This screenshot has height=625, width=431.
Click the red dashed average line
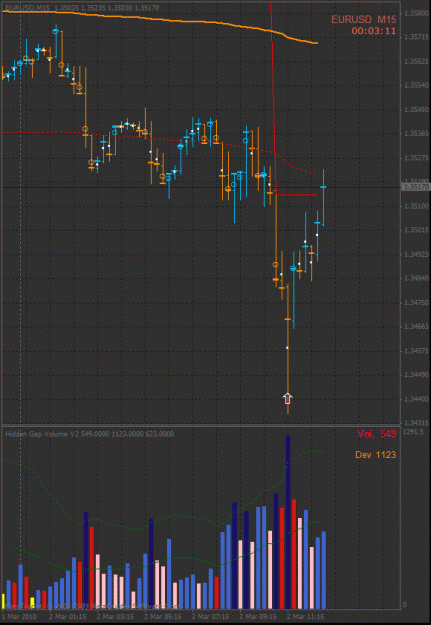(159, 138)
